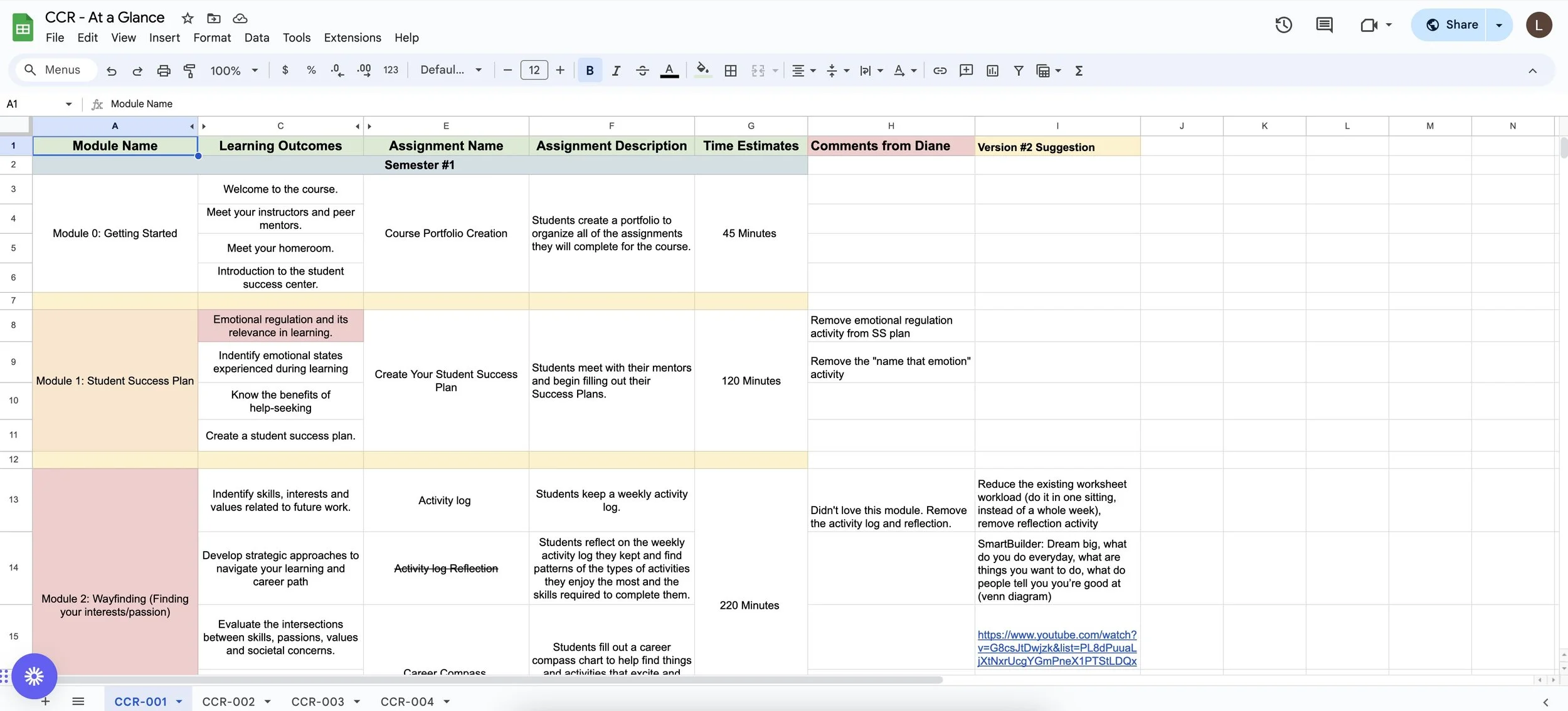
Task: Switch to CCR-003 sheet tab
Action: tap(317, 702)
